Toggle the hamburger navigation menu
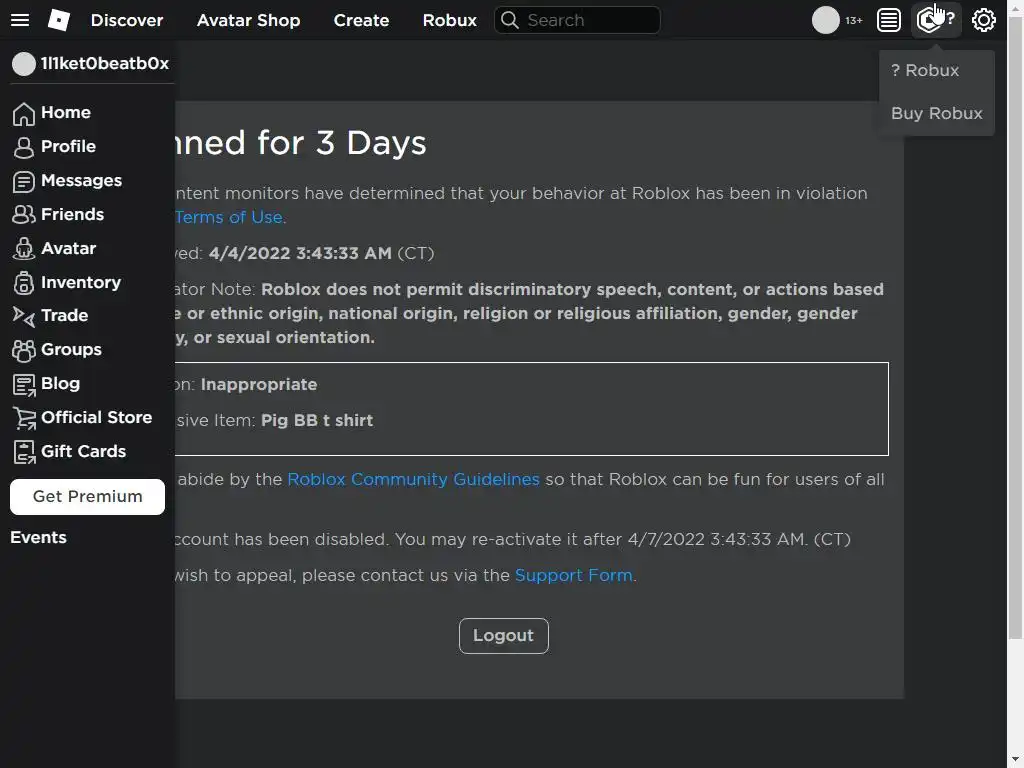The image size is (1024, 768). pyautogui.click(x=20, y=20)
